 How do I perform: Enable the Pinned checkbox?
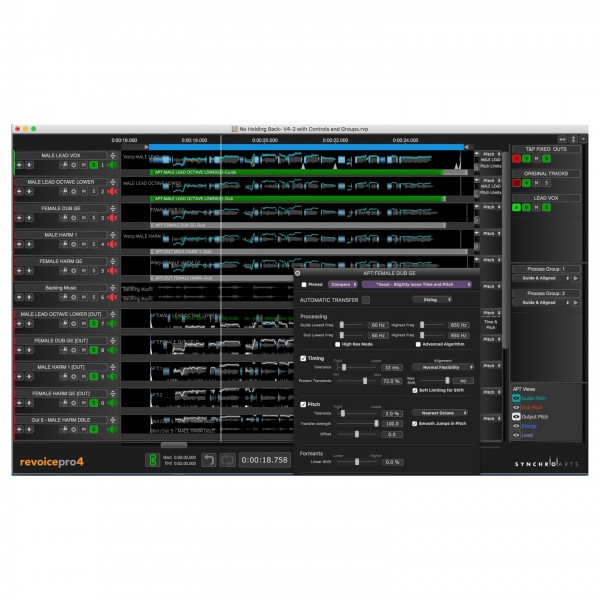[305, 284]
